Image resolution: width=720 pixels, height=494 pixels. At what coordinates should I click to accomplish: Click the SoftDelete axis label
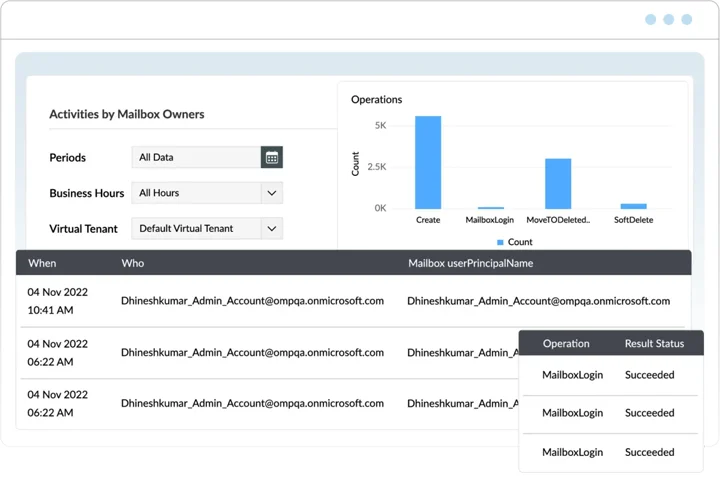[x=633, y=220]
